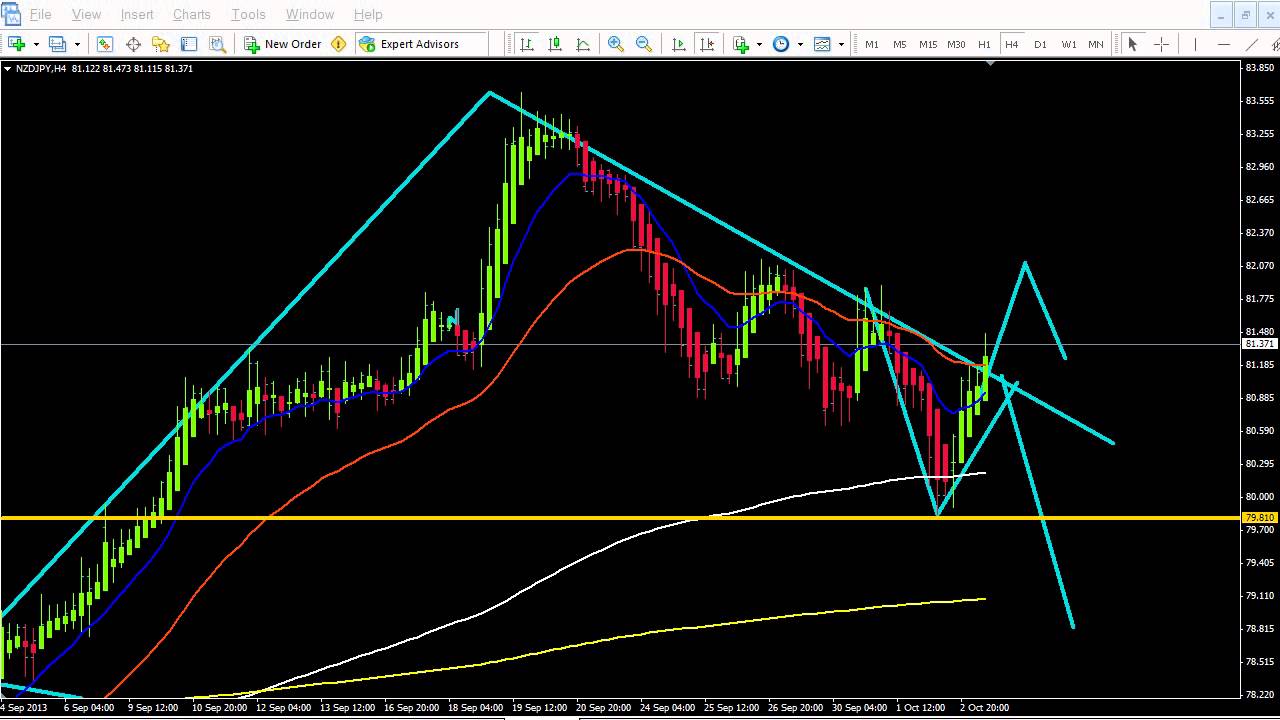Switch to the H1 timeframe
Image resolution: width=1280 pixels, height=720 pixels.
[x=985, y=44]
